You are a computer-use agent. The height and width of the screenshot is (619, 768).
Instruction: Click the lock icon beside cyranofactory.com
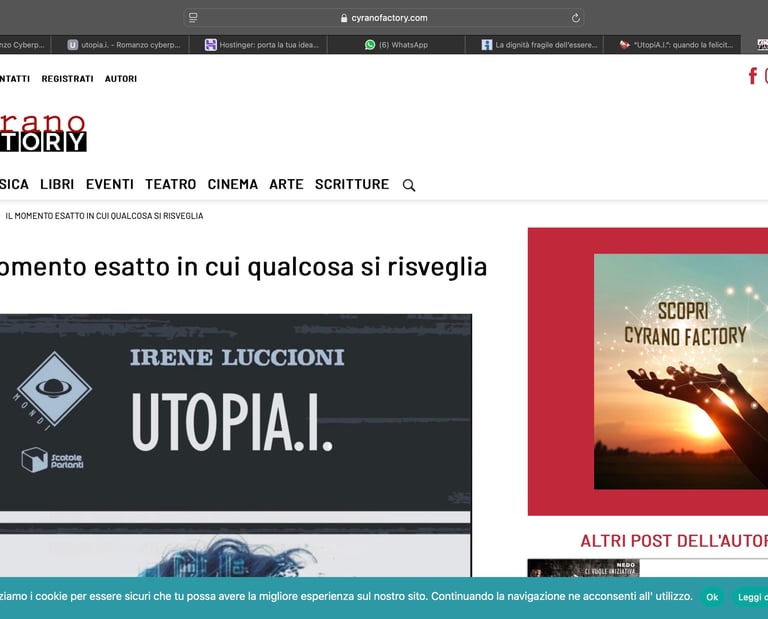click(344, 18)
